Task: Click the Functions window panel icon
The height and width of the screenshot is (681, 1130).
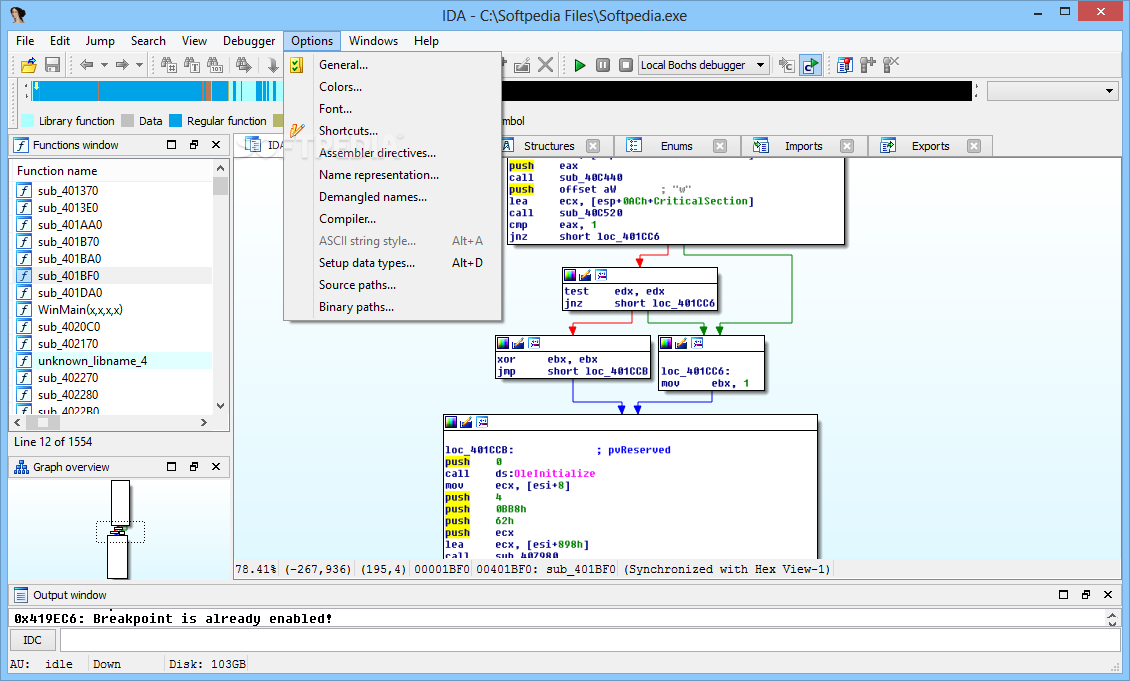Action: (x=22, y=145)
